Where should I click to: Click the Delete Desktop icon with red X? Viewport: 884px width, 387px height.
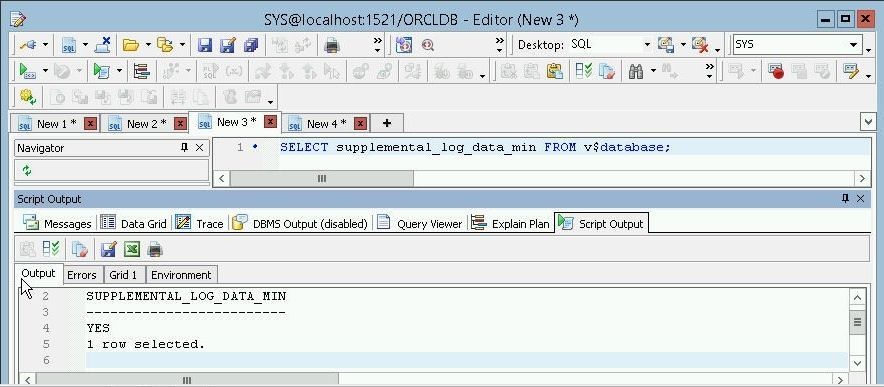(x=700, y=45)
